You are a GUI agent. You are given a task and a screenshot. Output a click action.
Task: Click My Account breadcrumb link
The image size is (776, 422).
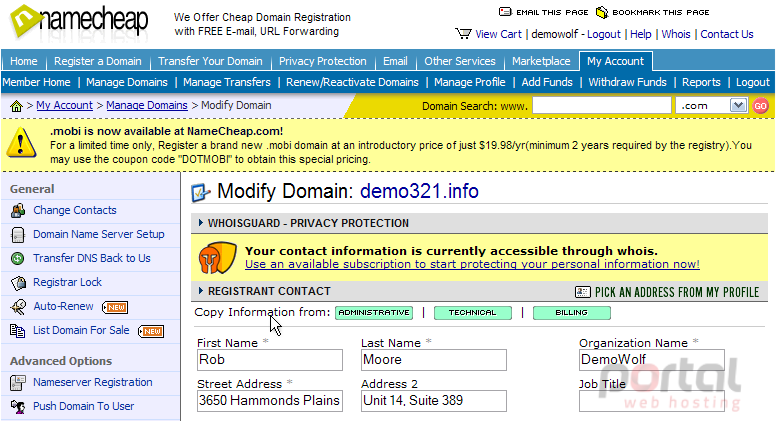click(64, 105)
